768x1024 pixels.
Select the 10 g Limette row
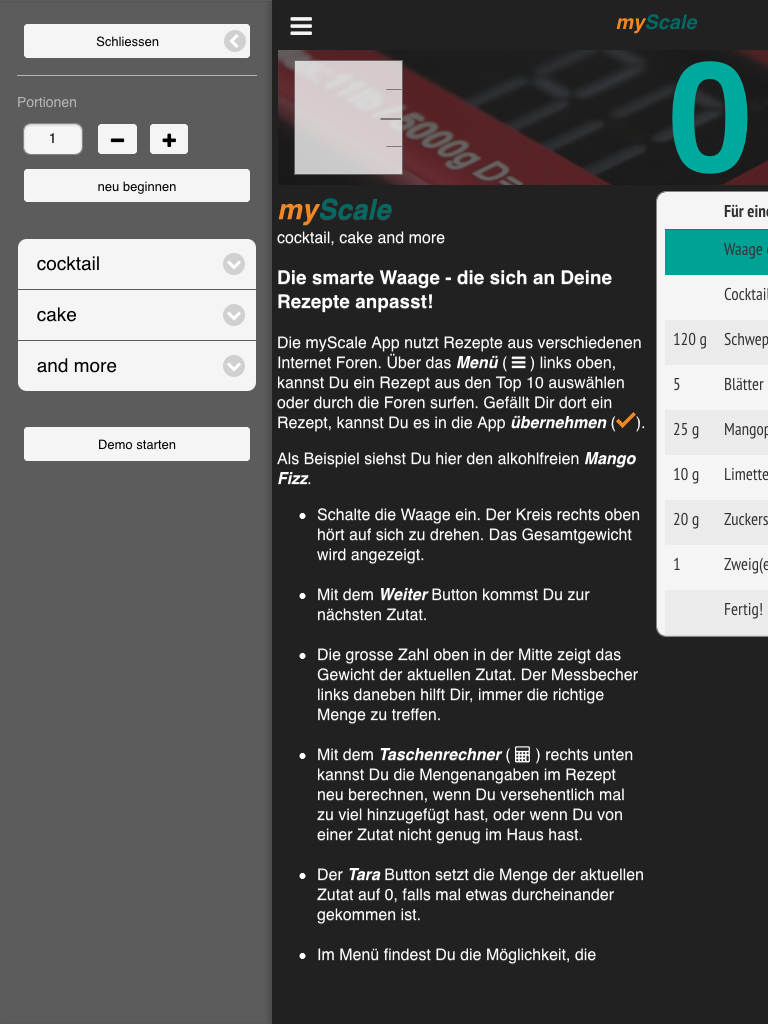pyautogui.click(x=716, y=477)
